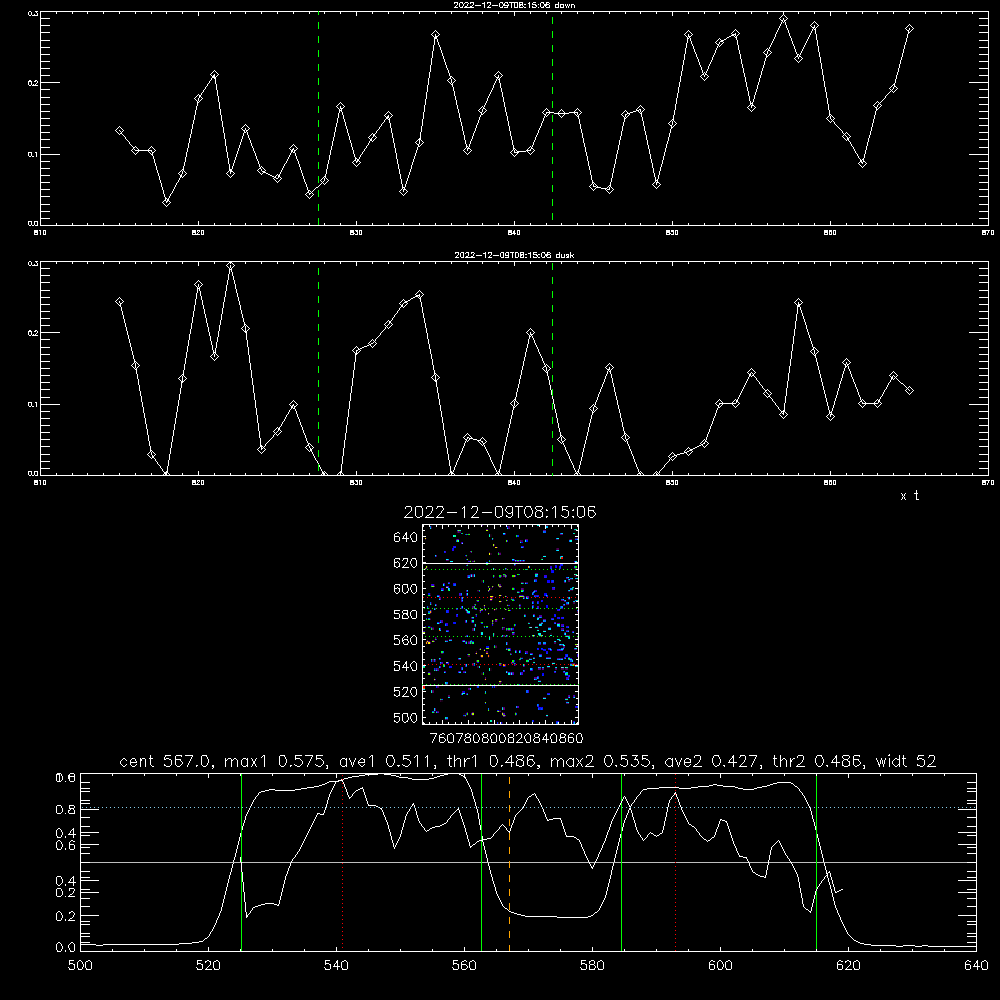The width and height of the screenshot is (1000, 1000).
Task: Click the 600 label on the bottom profile x-axis
Action: 721,966
